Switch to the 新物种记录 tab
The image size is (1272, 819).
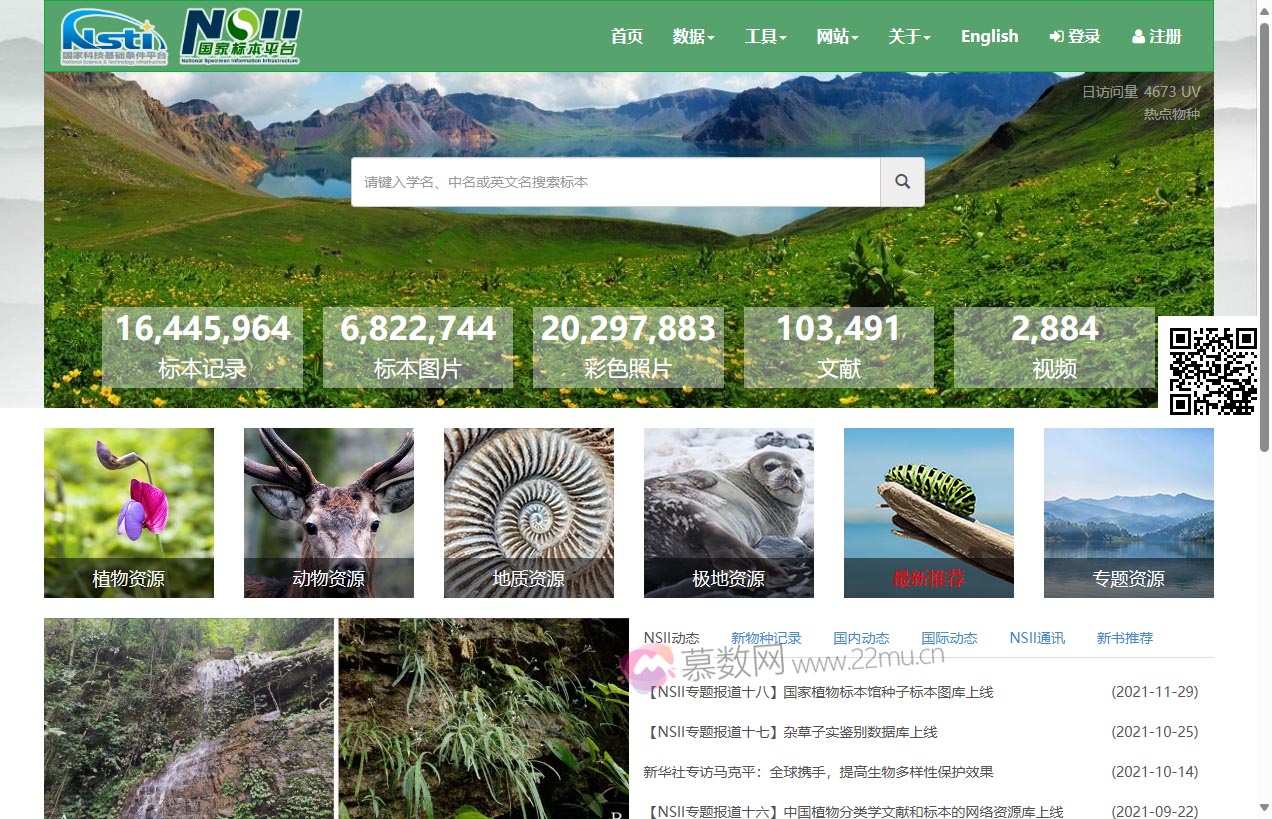coord(764,638)
